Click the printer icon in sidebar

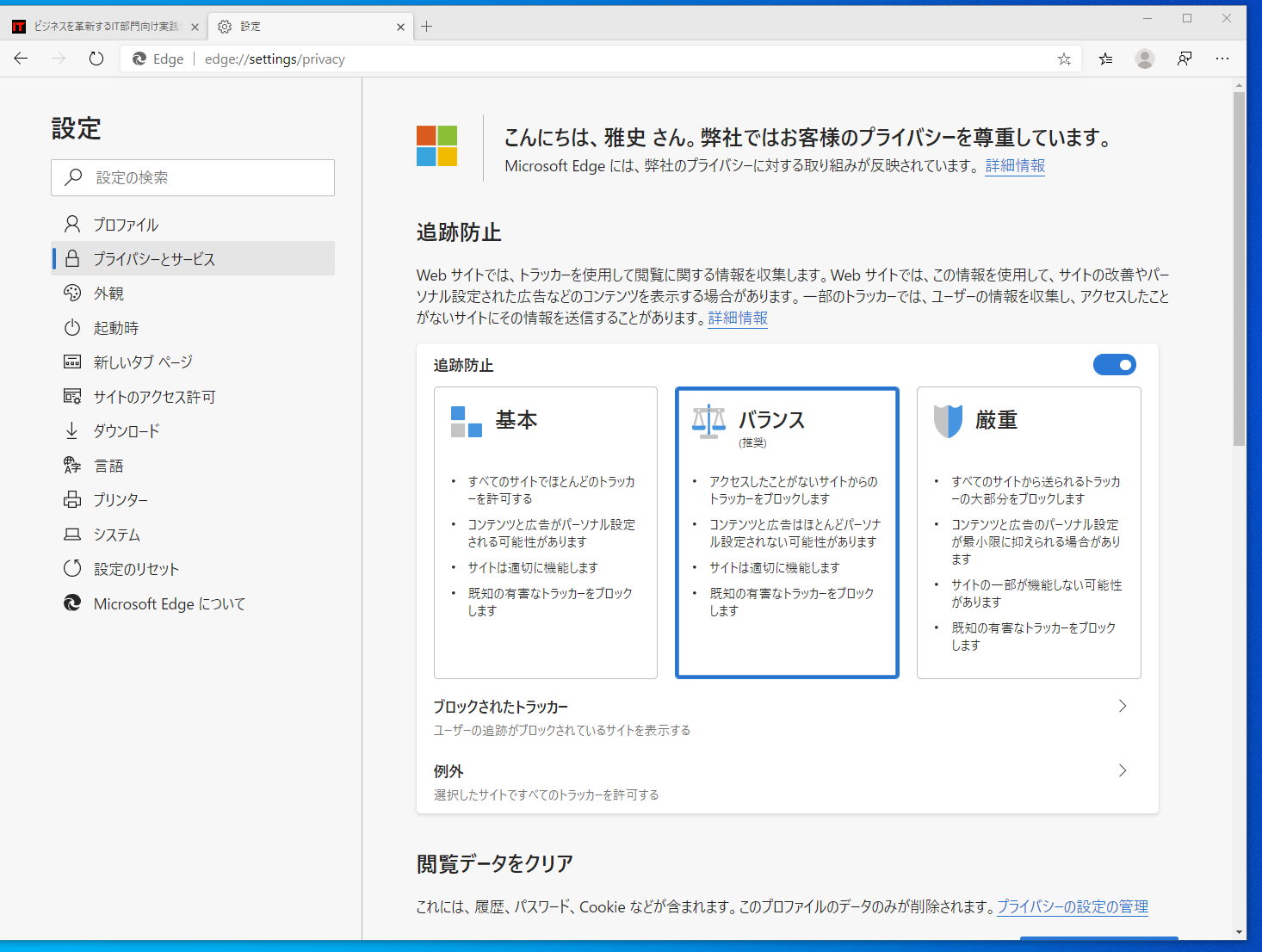point(72,499)
